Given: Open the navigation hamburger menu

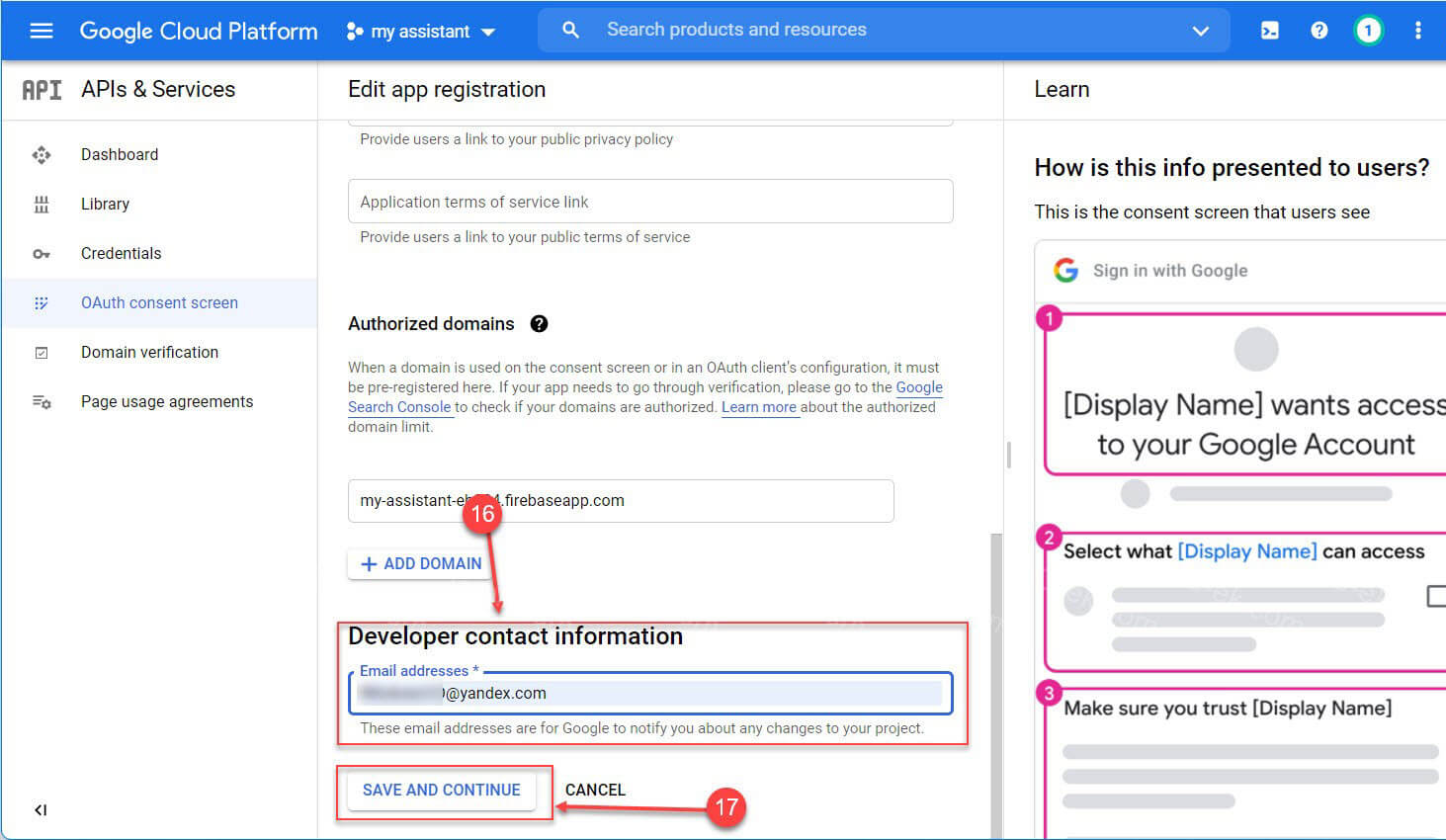Looking at the screenshot, I should click(x=41, y=30).
